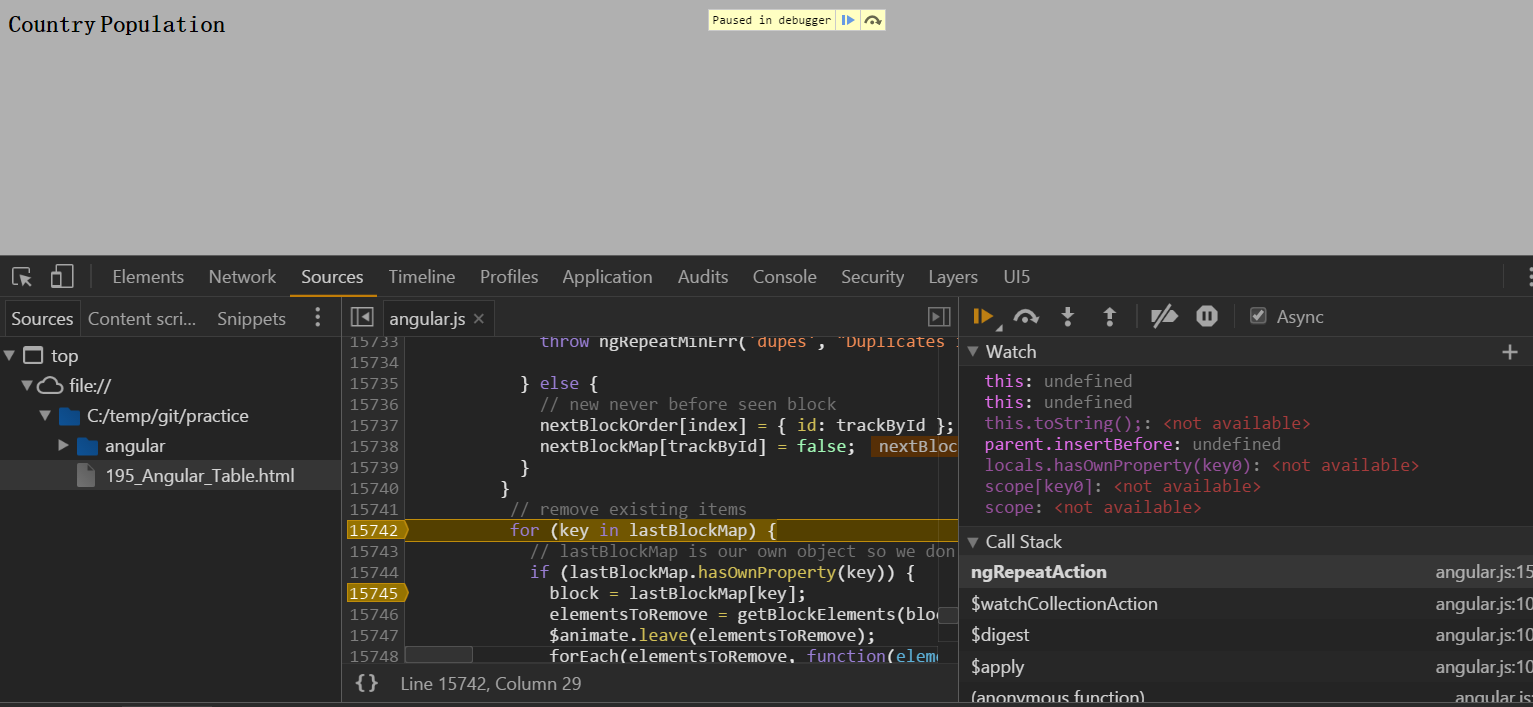
Task: Open the Snippets navigator tab
Action: (251, 319)
